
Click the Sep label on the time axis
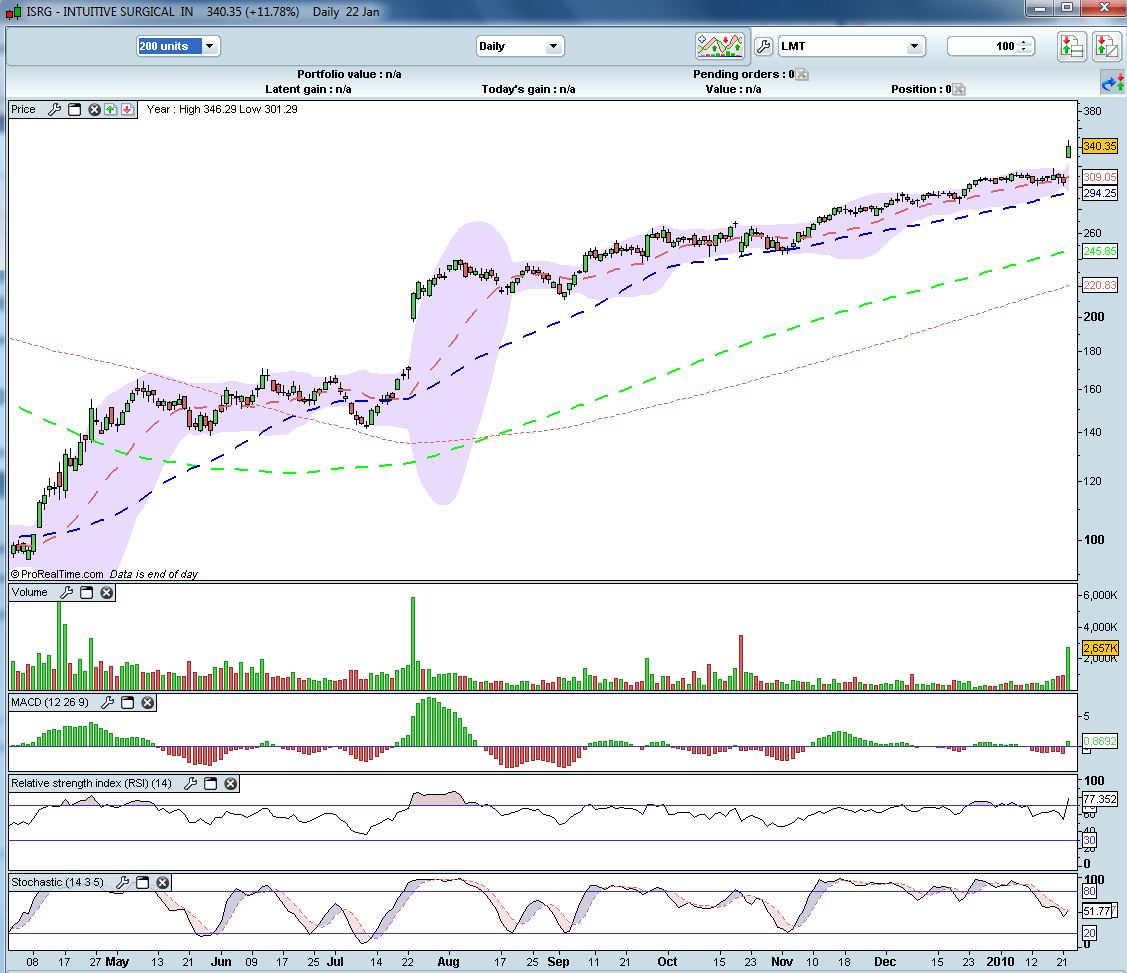(x=558, y=962)
